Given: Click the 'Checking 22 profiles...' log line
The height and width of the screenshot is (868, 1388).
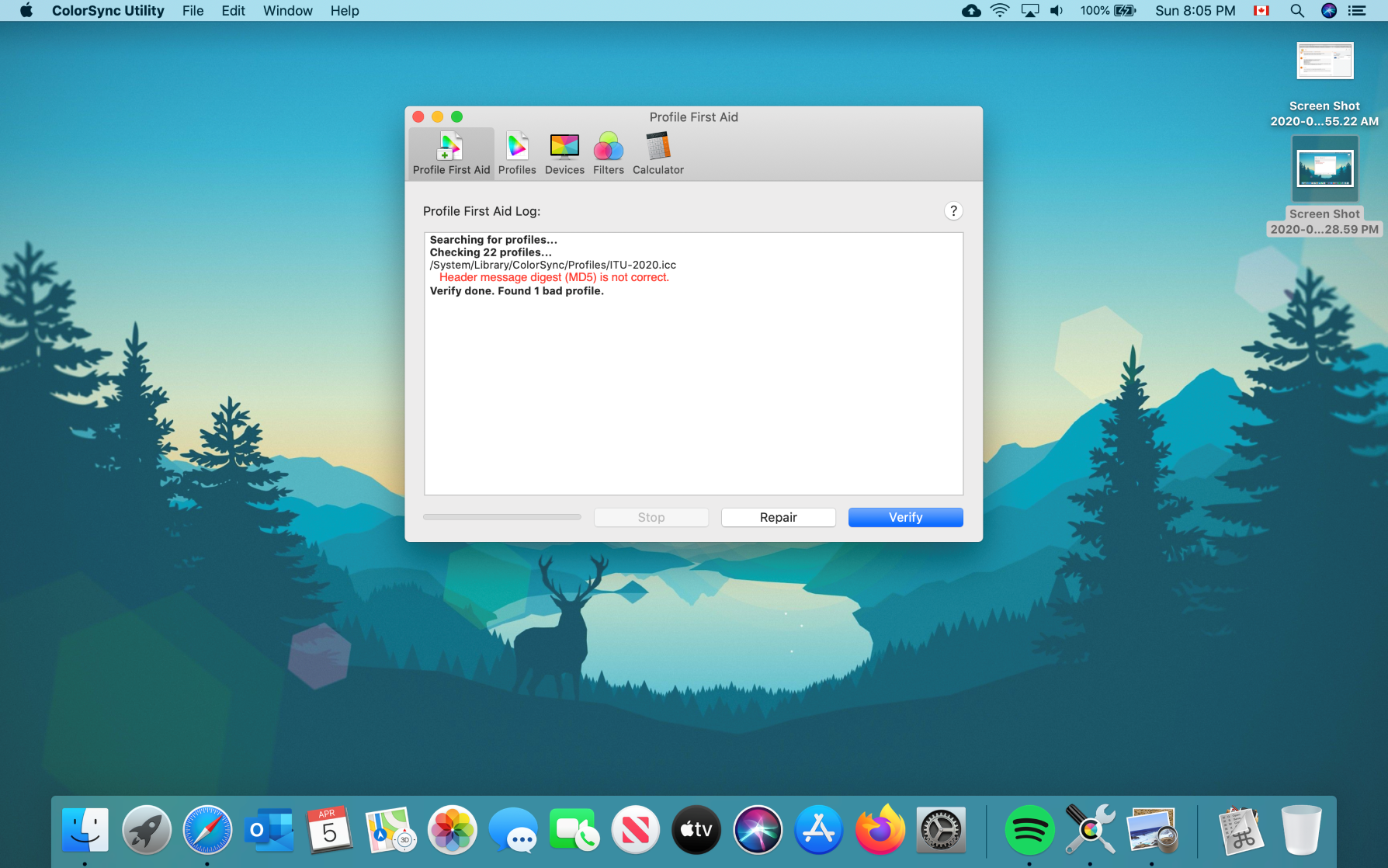Looking at the screenshot, I should [x=491, y=252].
